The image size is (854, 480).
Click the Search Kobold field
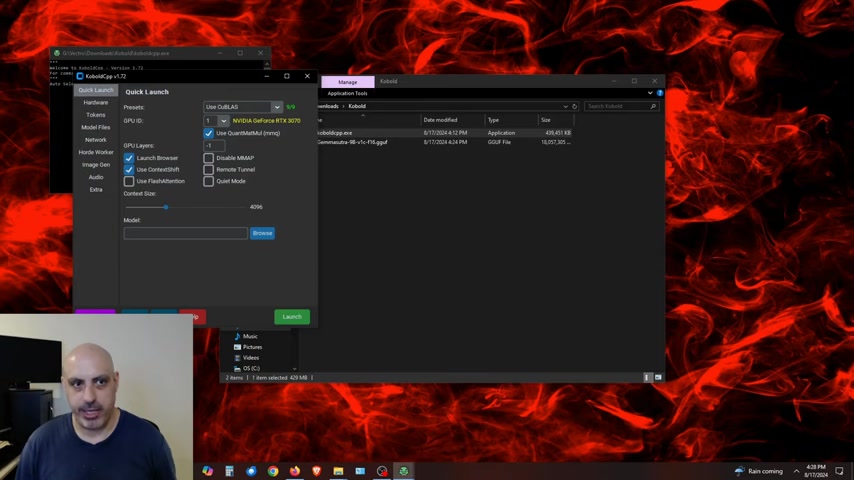pos(621,106)
